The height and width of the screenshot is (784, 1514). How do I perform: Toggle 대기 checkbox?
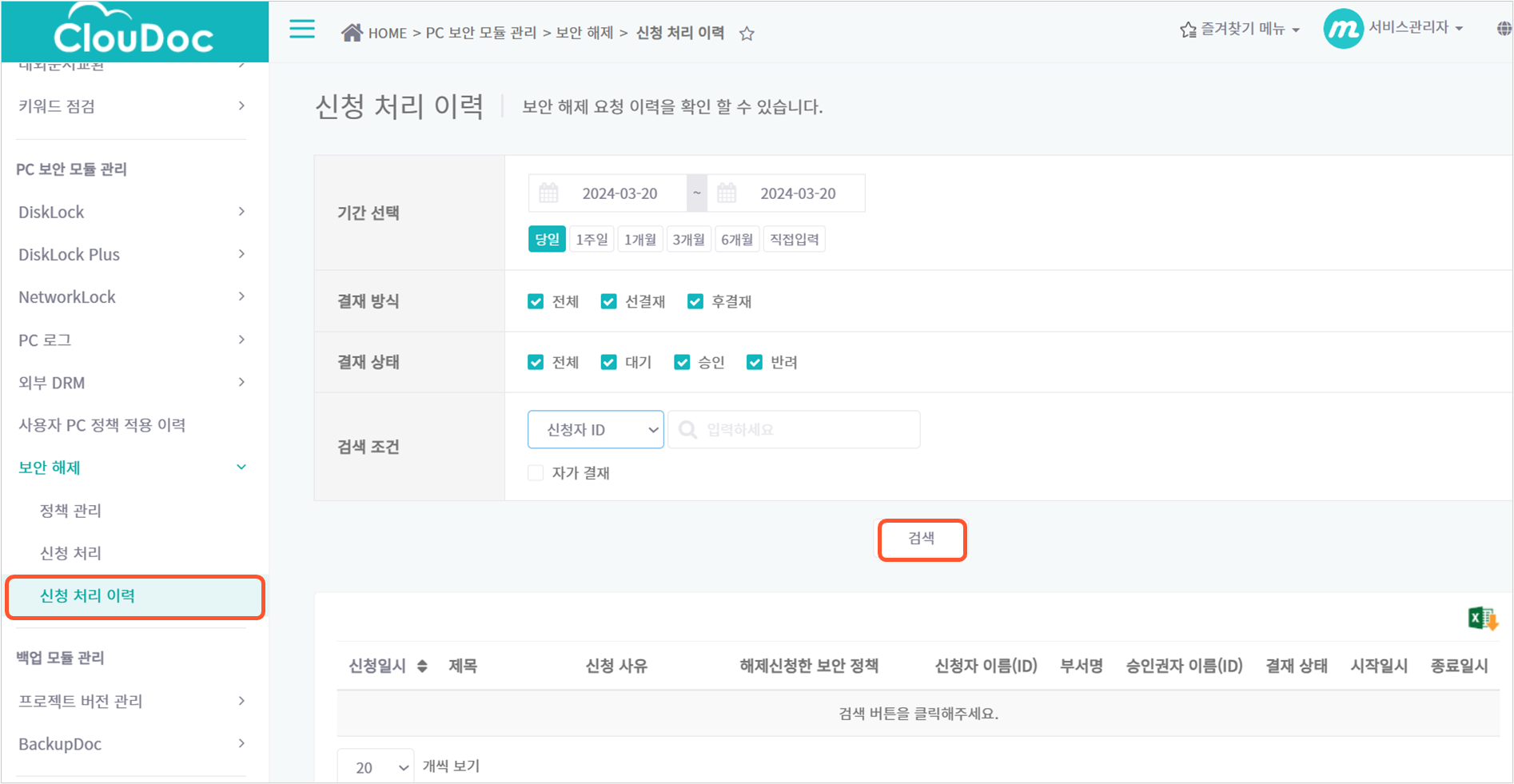tap(608, 362)
